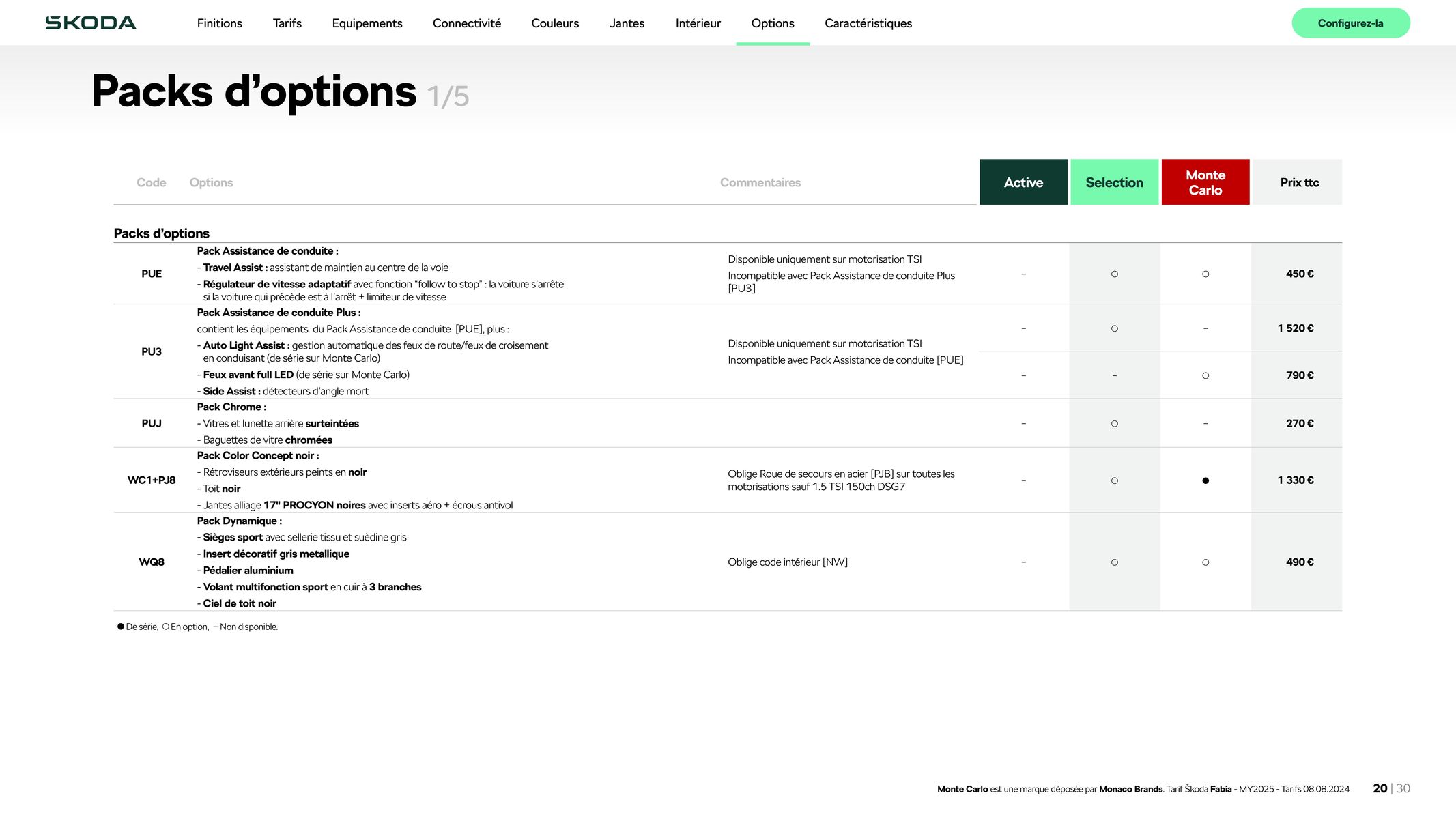Click the Monte Carlo option circle for WQ8
Image resolution: width=1456 pixels, height=819 pixels.
pyautogui.click(x=1205, y=562)
